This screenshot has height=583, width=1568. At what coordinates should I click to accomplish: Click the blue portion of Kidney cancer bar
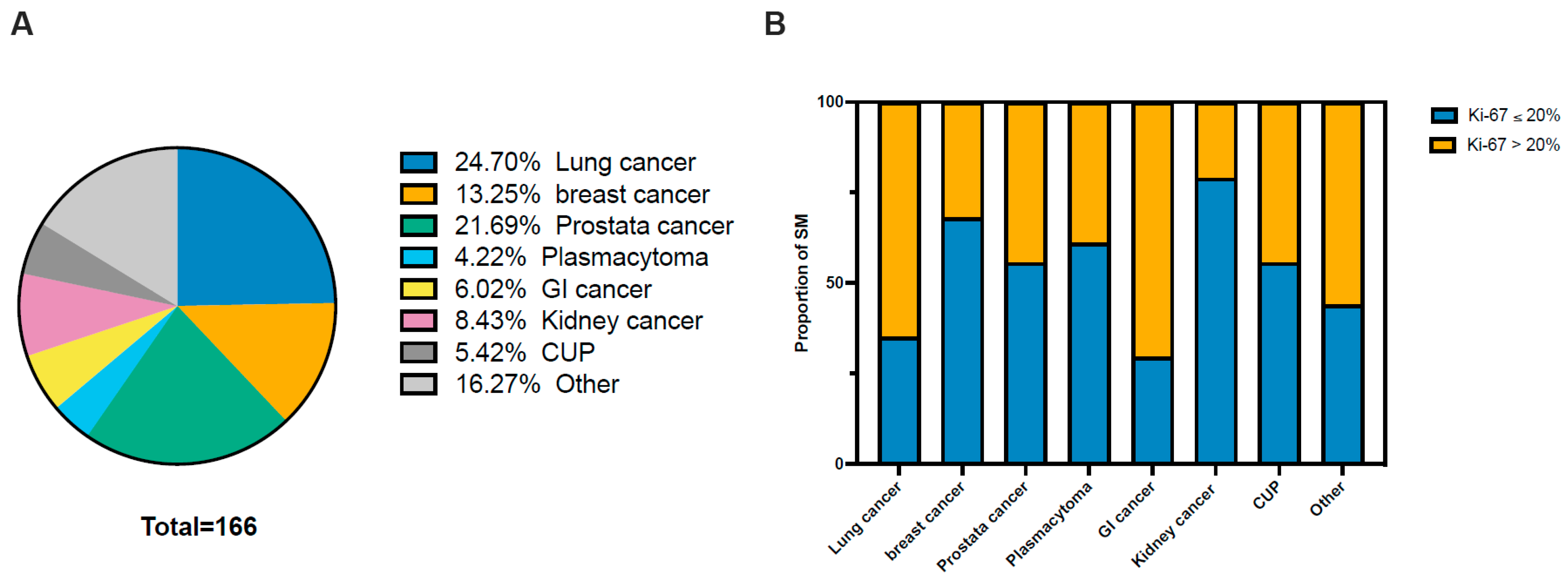tap(1216, 322)
